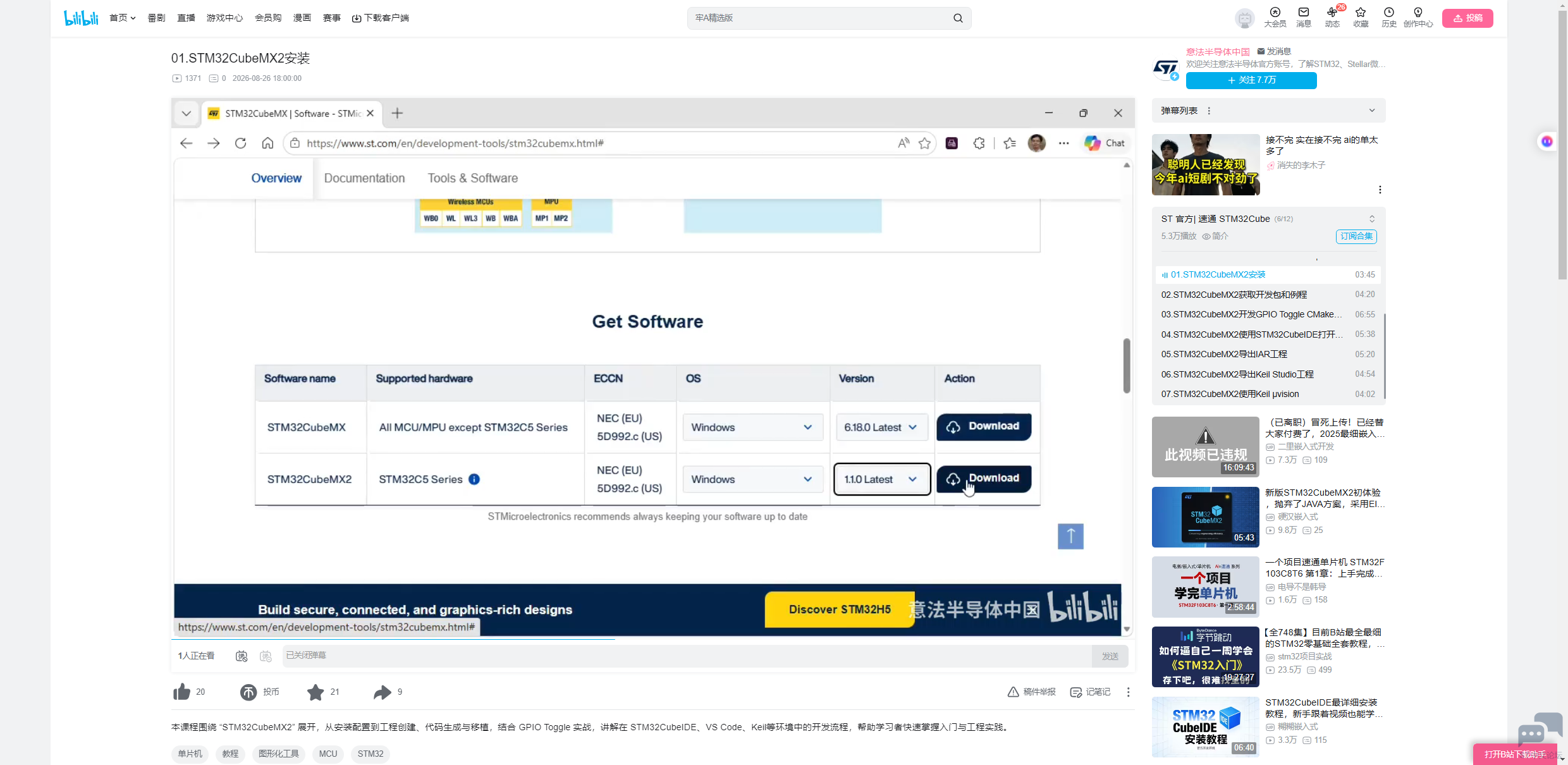The width and height of the screenshot is (1568, 765).
Task: Toggle danmaku display switch
Action: [x=242, y=656]
